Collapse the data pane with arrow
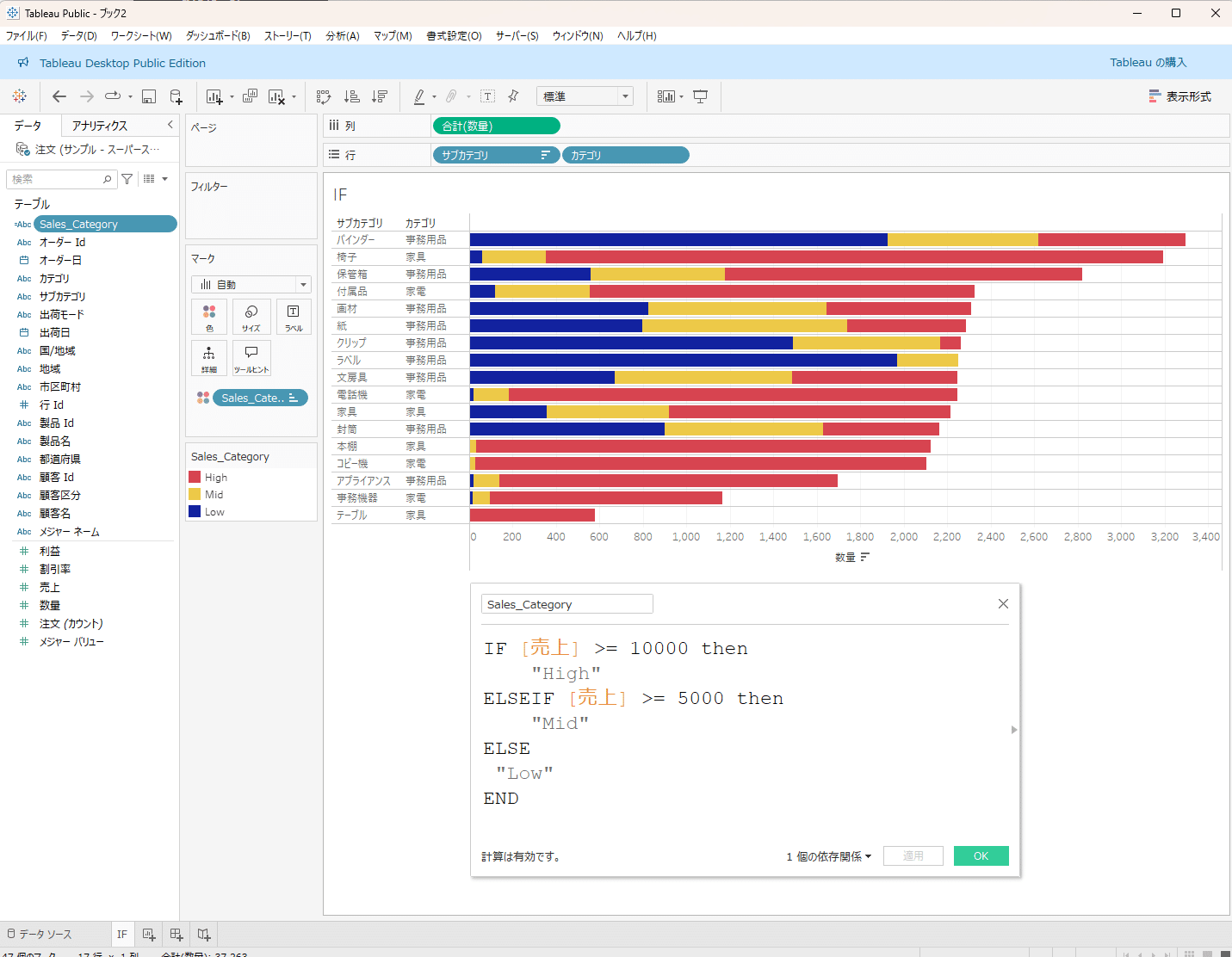The width and height of the screenshot is (1232, 957). tap(170, 125)
